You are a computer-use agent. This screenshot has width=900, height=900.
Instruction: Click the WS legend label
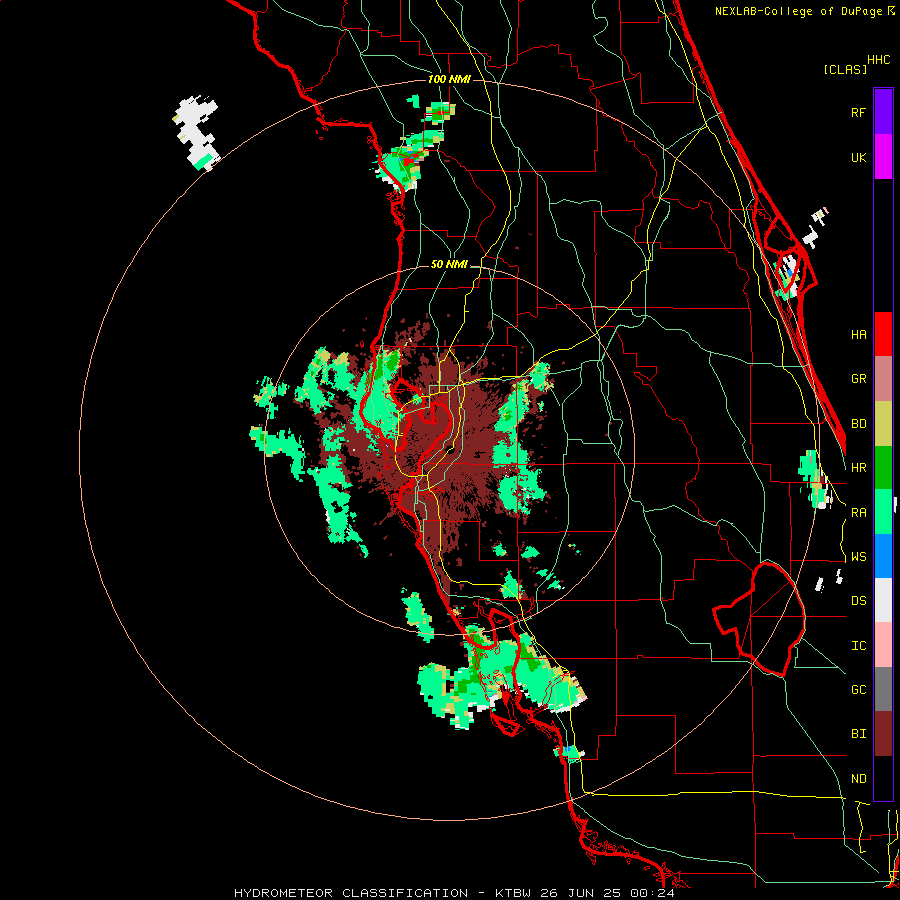click(x=858, y=557)
